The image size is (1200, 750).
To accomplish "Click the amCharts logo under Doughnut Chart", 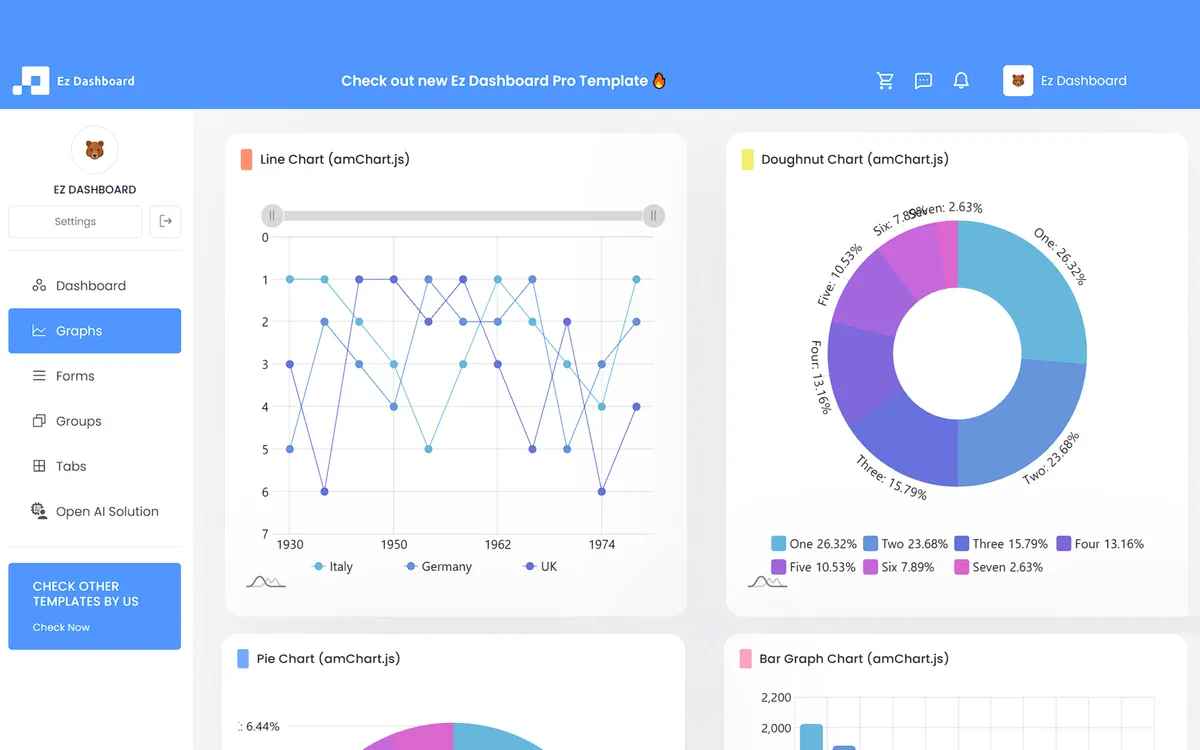I will click(x=766, y=581).
